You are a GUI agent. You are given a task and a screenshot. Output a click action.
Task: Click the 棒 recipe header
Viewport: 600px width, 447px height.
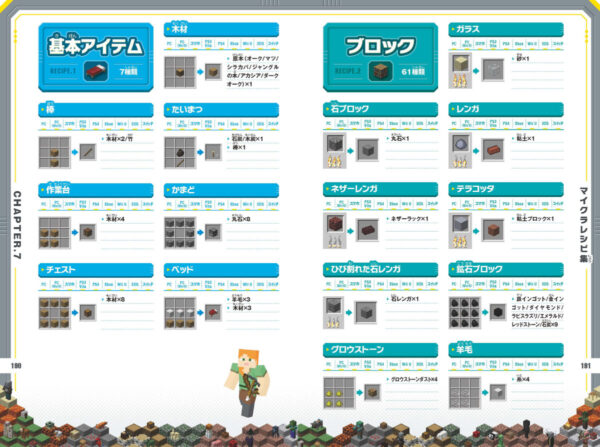[x=96, y=110]
